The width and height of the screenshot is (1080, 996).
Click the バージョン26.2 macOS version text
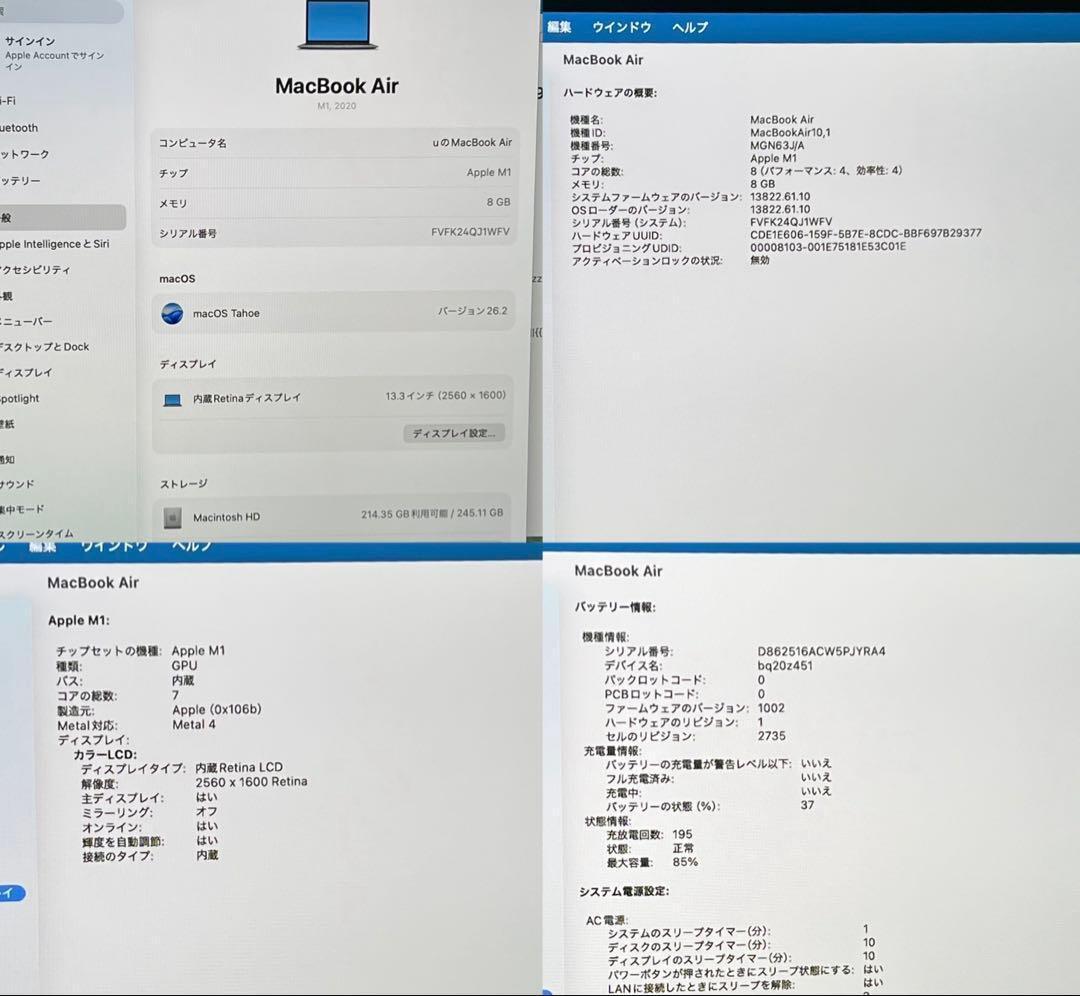point(472,311)
